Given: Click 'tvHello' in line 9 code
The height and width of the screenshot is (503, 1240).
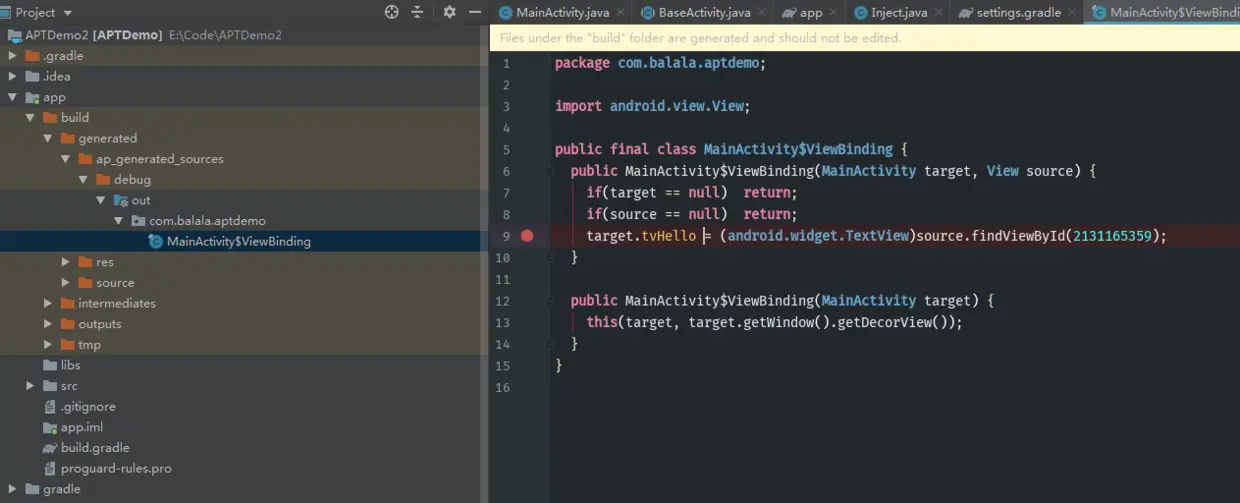Looking at the screenshot, I should point(669,236).
